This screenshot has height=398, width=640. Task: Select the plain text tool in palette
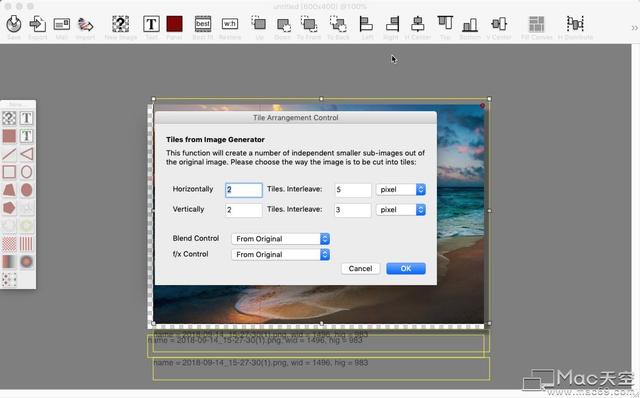point(27,118)
